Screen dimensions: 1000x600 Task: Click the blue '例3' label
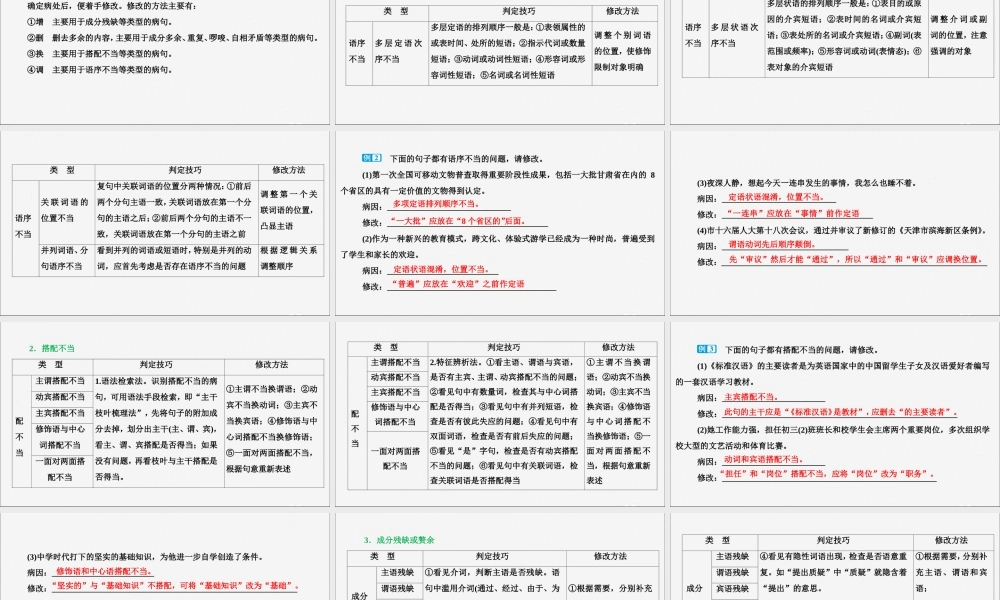(707, 349)
